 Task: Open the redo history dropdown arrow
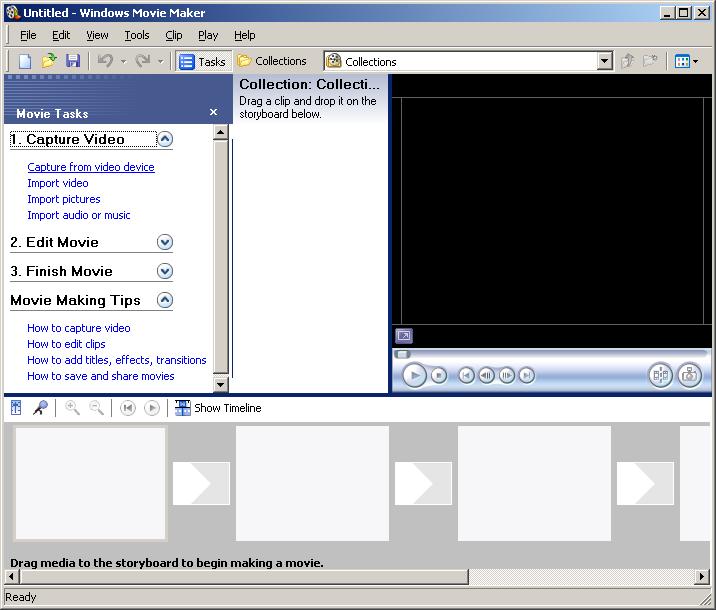[x=160, y=62]
